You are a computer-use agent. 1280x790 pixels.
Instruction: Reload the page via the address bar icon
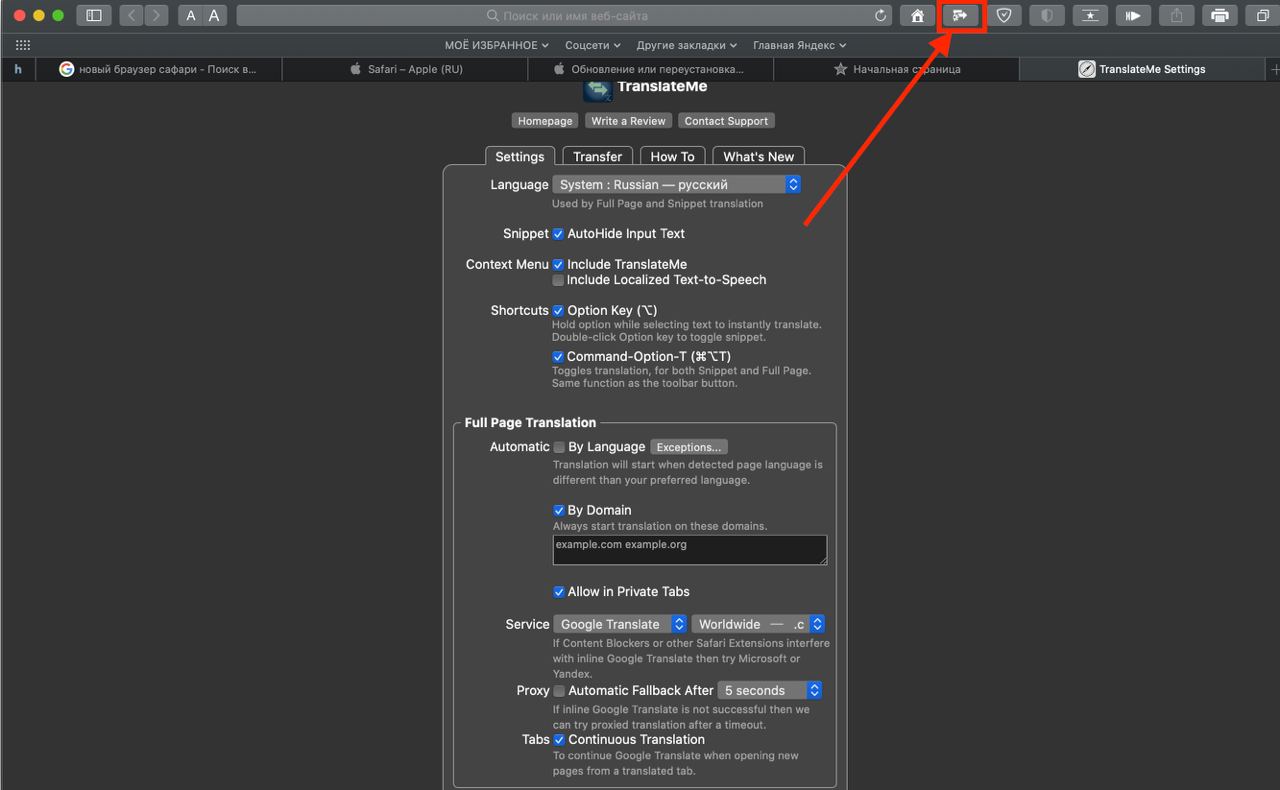tap(880, 15)
